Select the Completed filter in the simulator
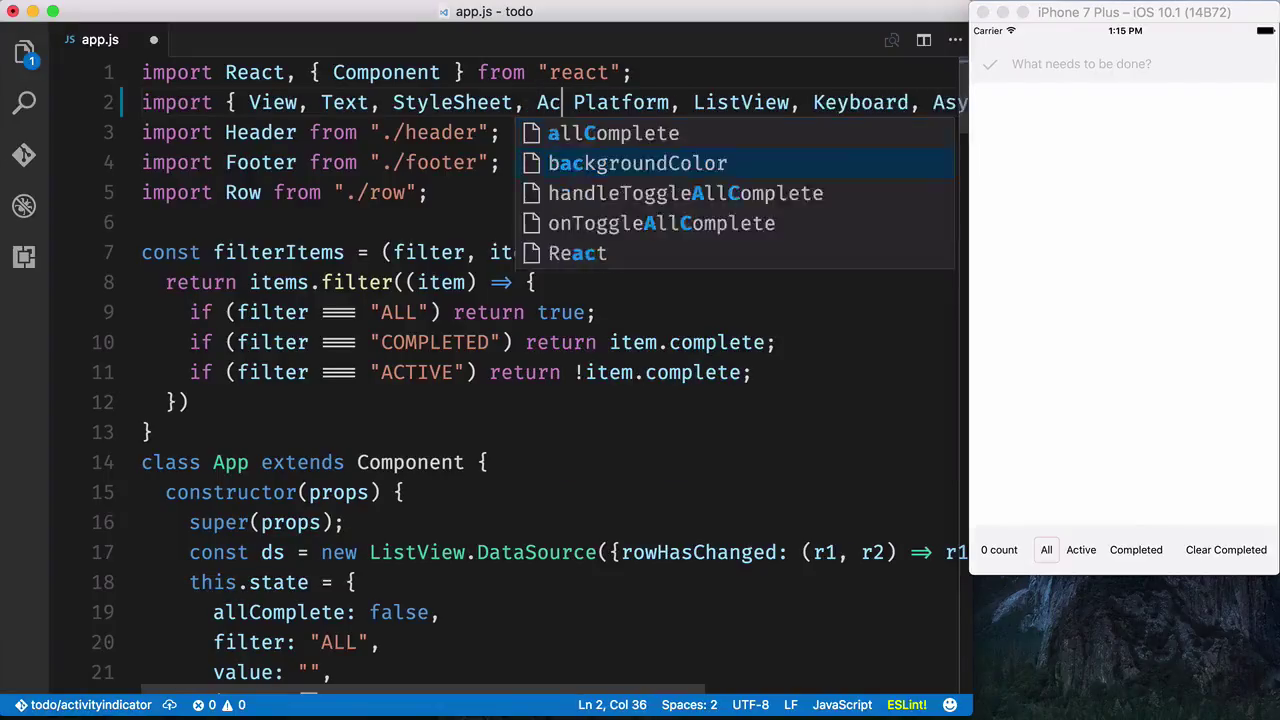This screenshot has height=720, width=1280. (x=1136, y=550)
